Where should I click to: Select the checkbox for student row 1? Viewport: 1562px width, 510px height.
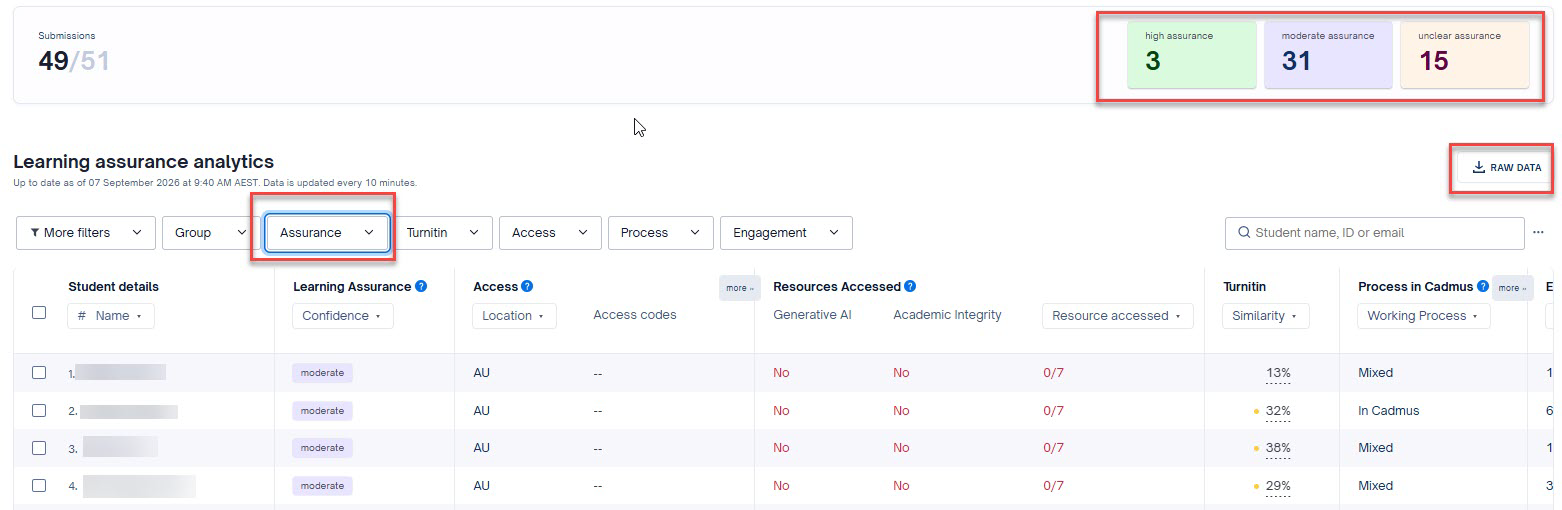pyautogui.click(x=39, y=372)
